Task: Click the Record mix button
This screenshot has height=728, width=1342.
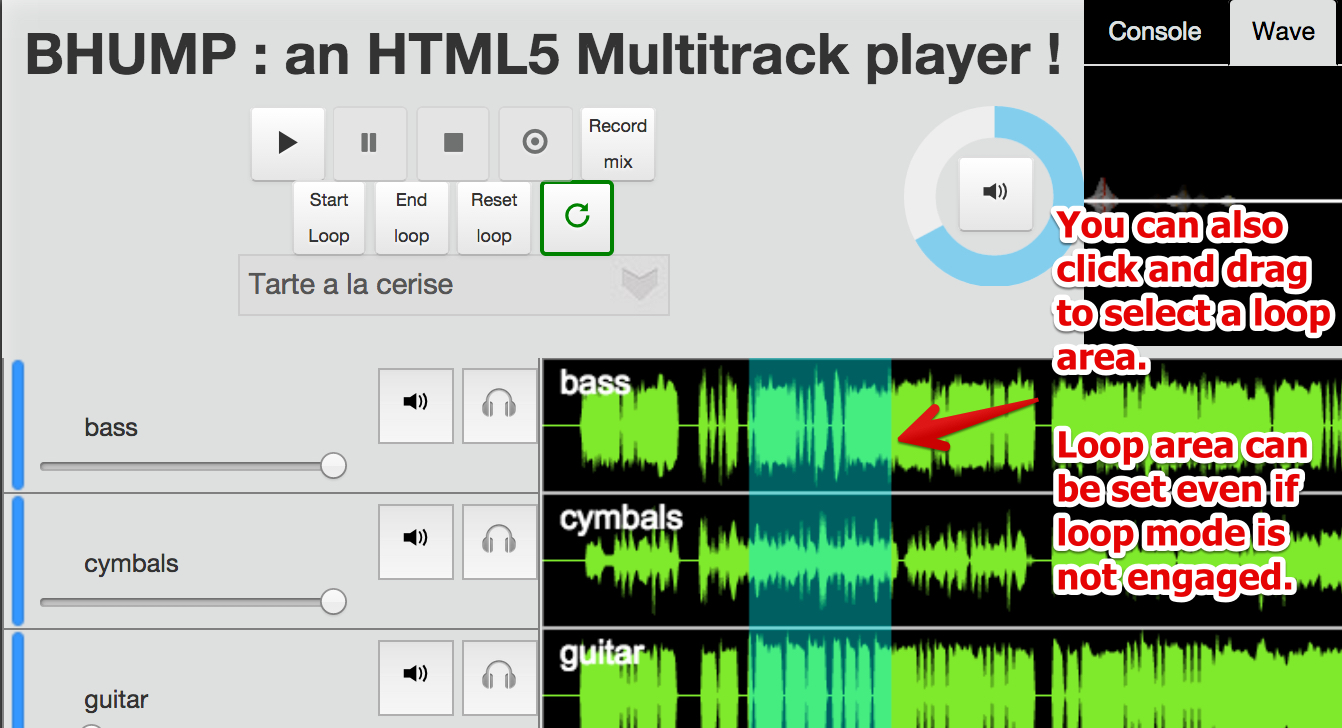Action: [x=618, y=143]
